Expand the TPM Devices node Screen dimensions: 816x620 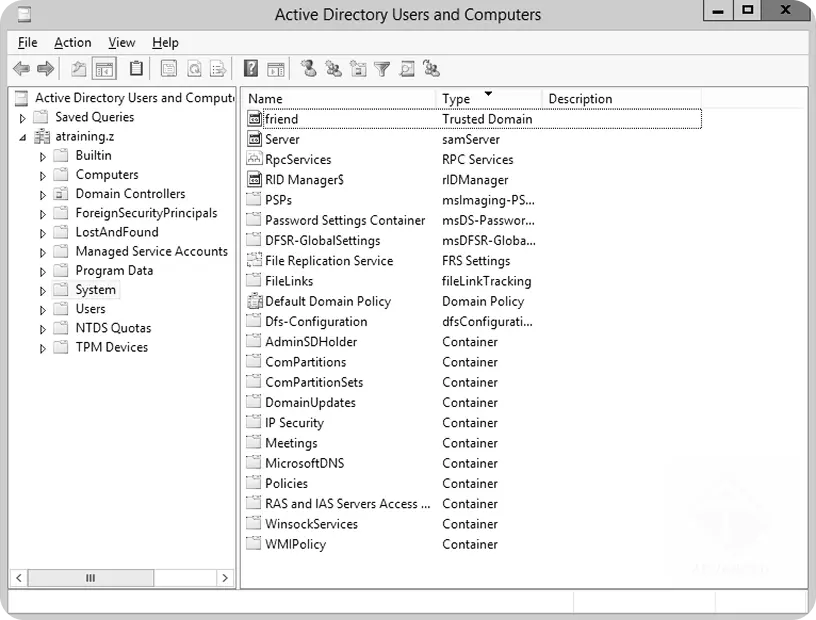[x=43, y=348]
